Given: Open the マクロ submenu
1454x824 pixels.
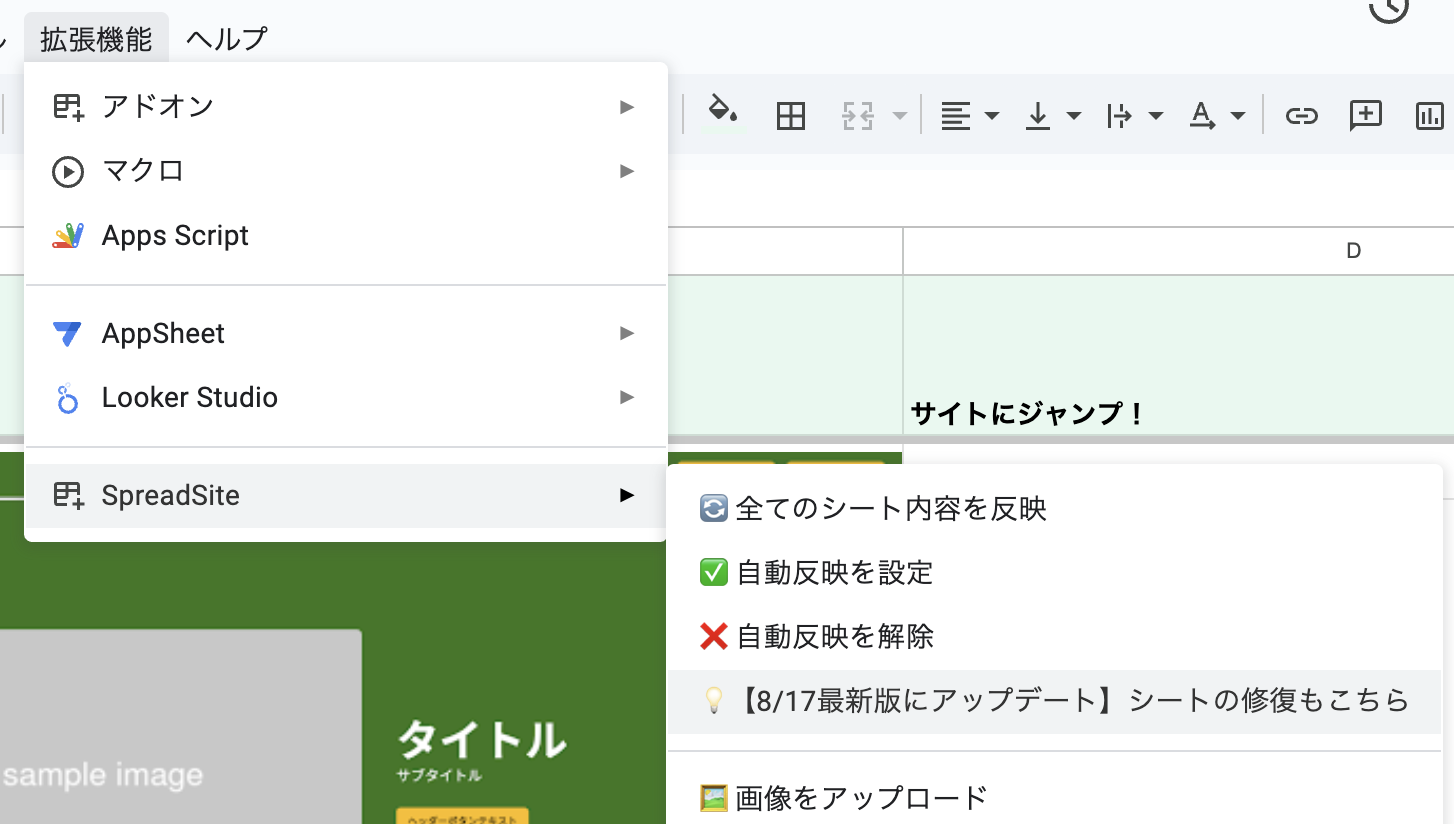Looking at the screenshot, I should pyautogui.click(x=345, y=171).
